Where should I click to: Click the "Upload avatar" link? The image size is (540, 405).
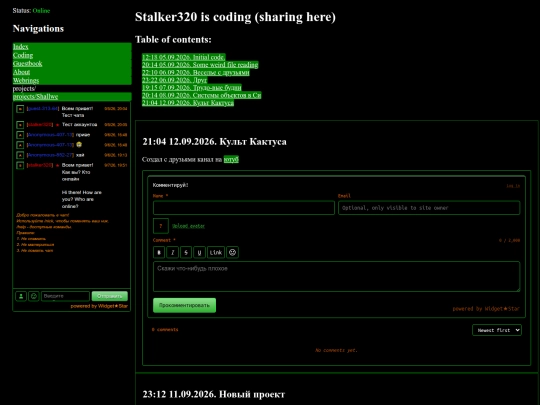(x=188, y=226)
